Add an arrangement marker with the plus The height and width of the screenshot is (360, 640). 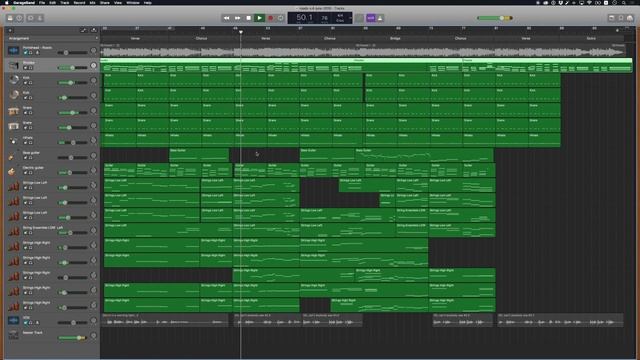[x=97, y=38]
